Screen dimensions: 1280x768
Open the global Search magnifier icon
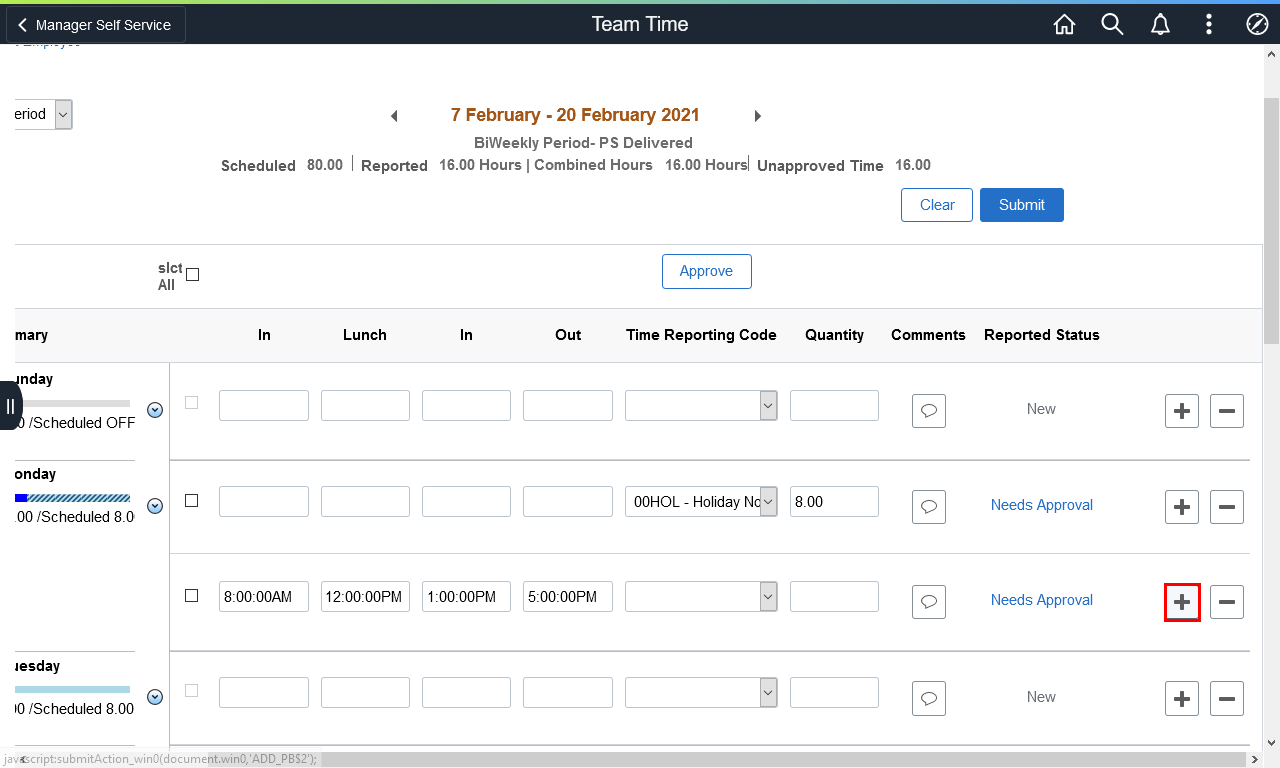click(1113, 24)
